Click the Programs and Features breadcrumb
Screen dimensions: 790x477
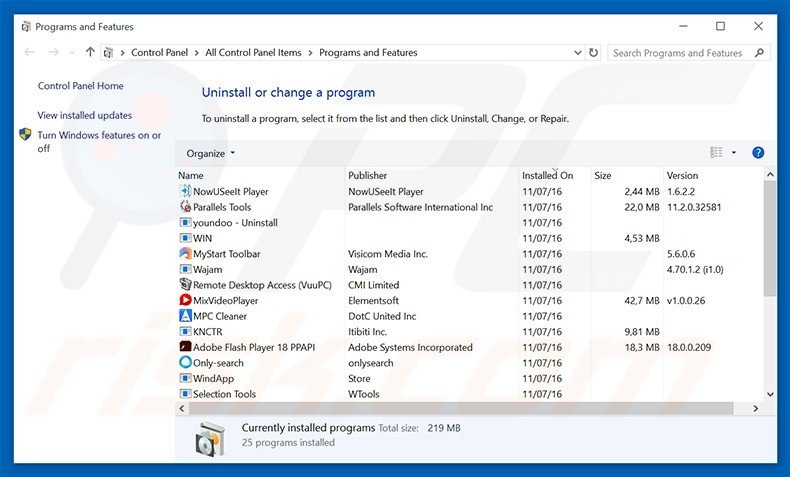pos(368,52)
